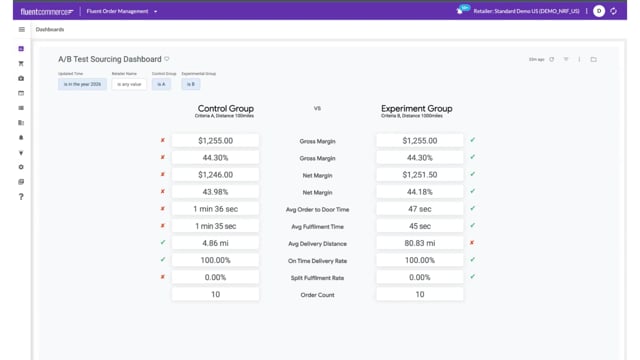
Task: Open the dashboard folder icon
Action: (x=593, y=59)
